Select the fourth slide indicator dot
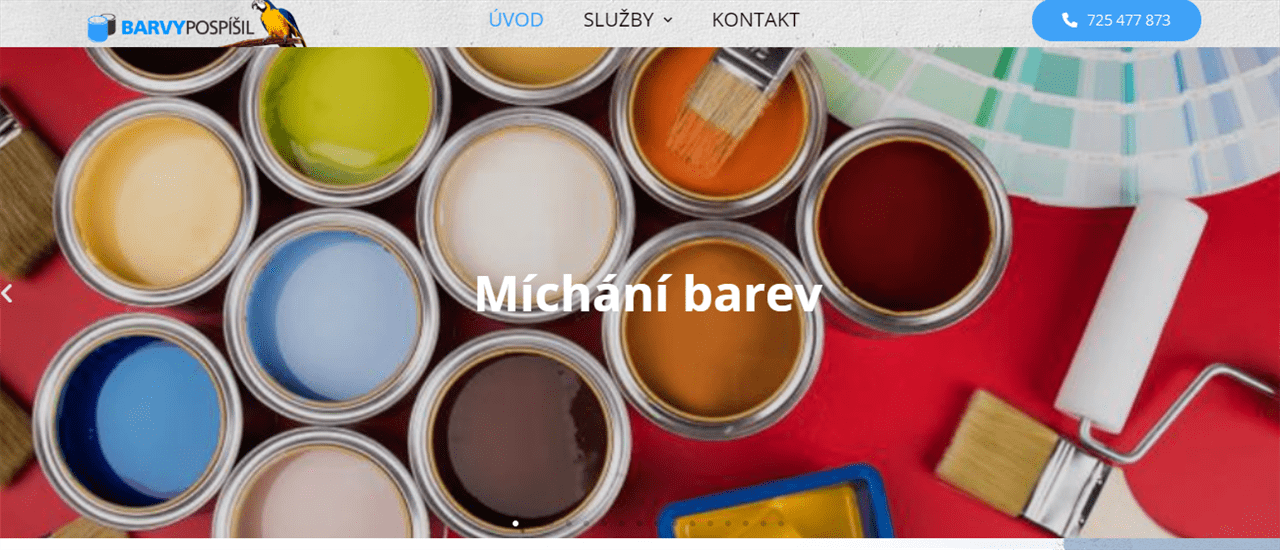 click(x=569, y=523)
